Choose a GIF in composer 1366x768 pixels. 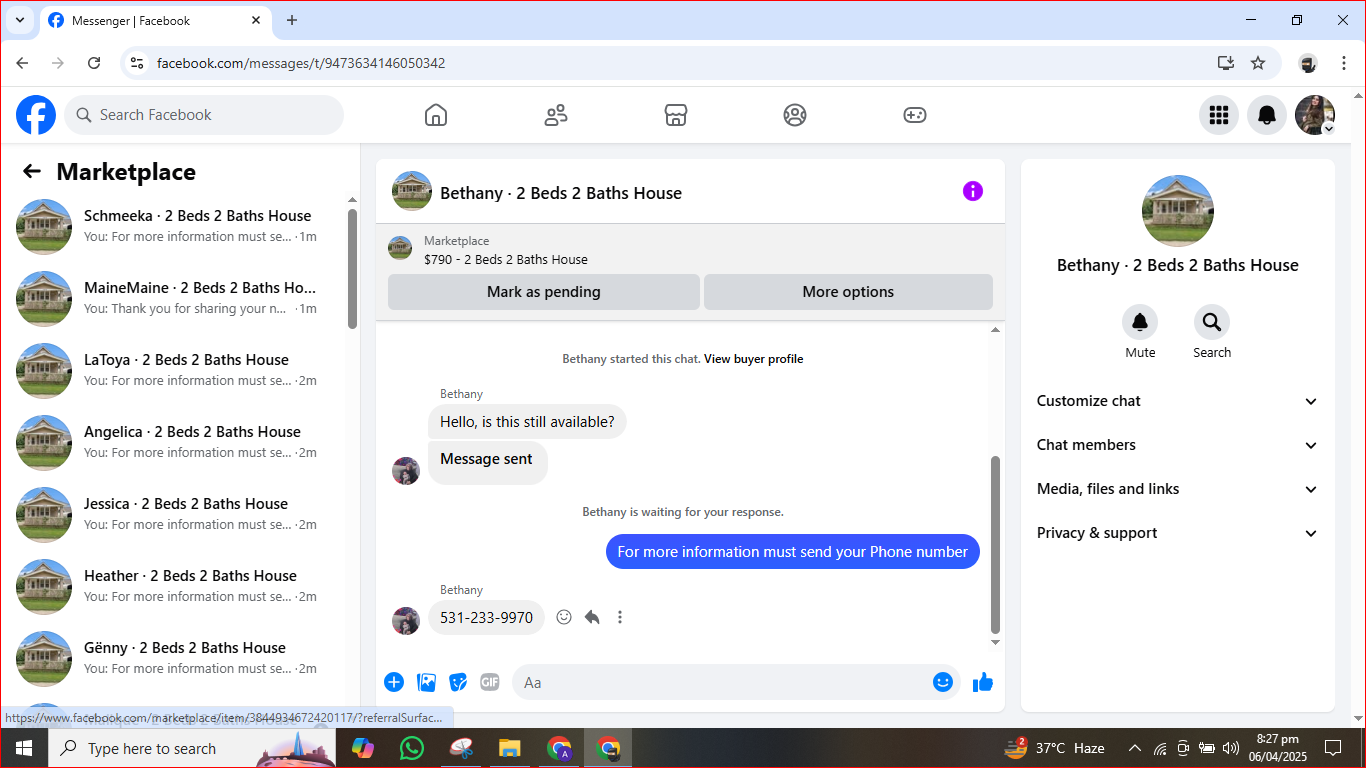coord(490,682)
